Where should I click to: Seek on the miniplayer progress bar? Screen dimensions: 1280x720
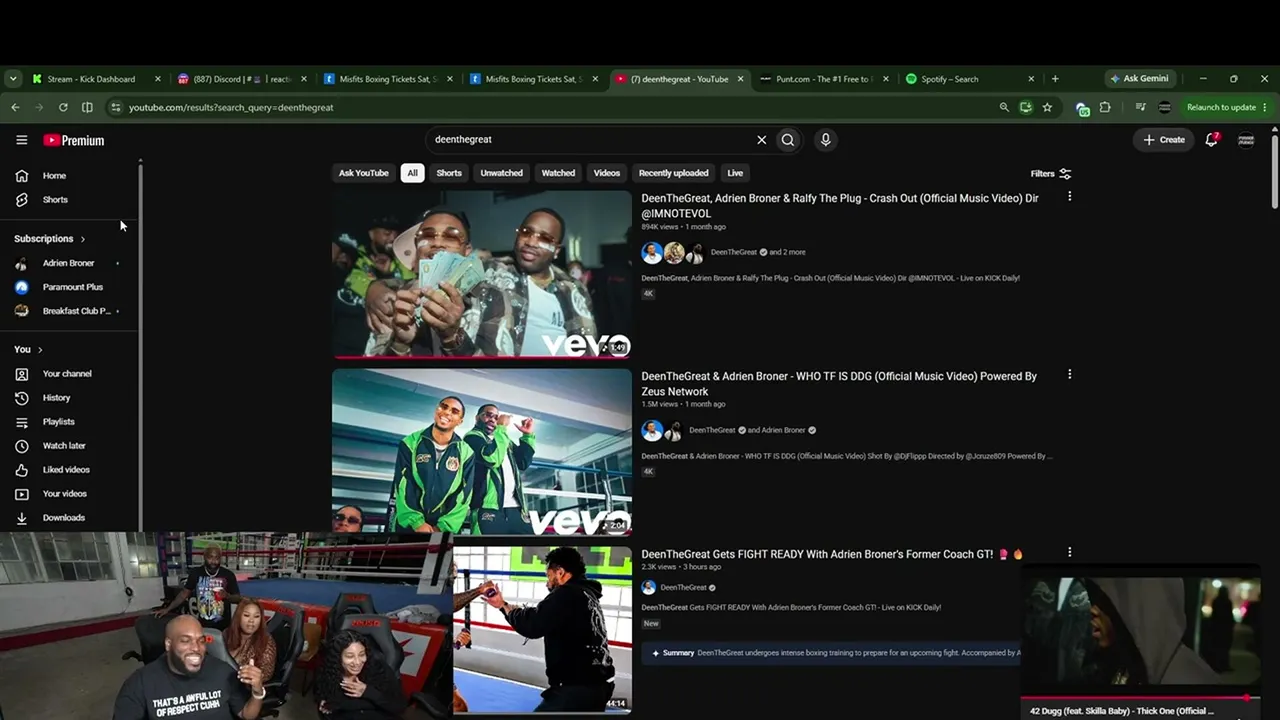pos(1140,698)
